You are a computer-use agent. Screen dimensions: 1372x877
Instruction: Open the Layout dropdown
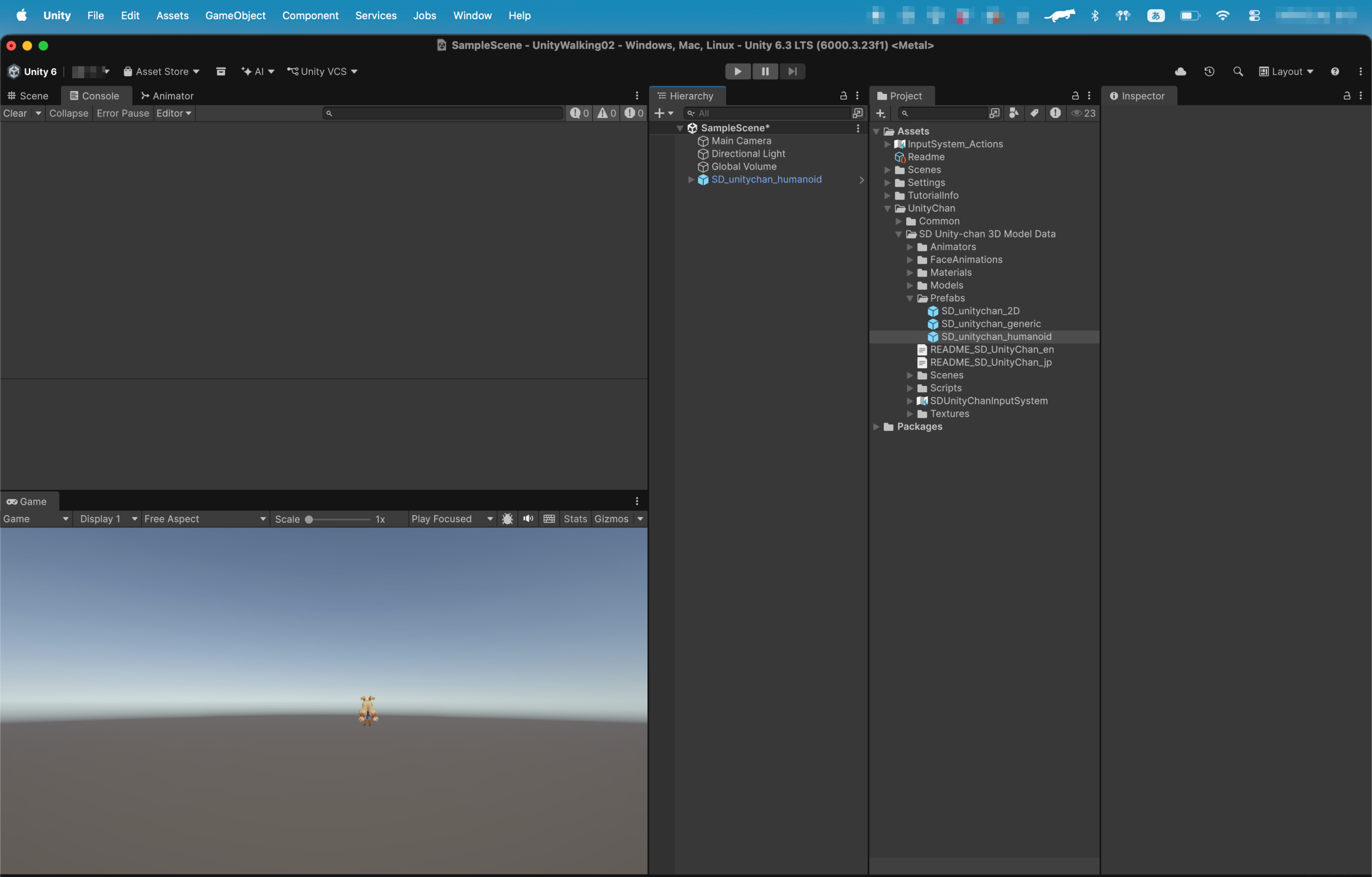[x=1286, y=71]
